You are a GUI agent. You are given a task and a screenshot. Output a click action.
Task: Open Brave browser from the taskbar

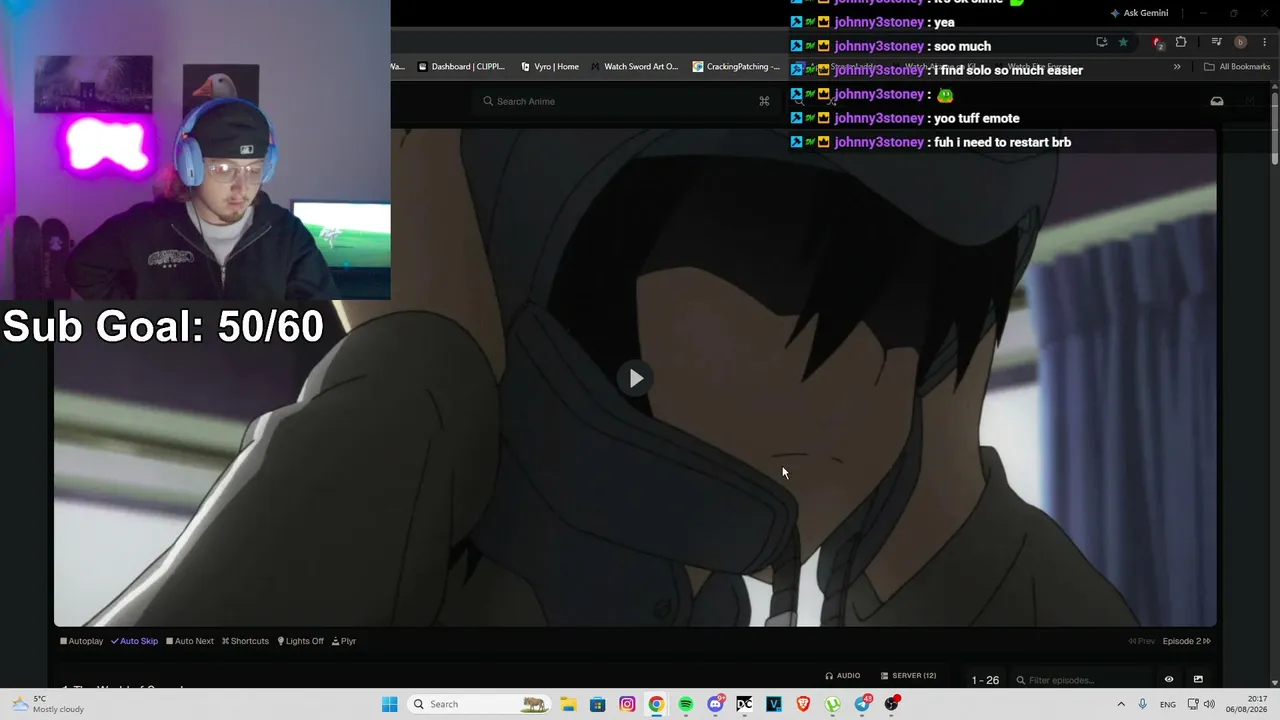803,704
